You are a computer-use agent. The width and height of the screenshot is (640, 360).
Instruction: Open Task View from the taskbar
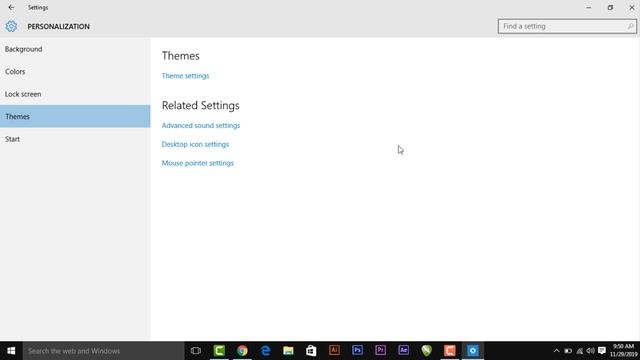(196, 351)
